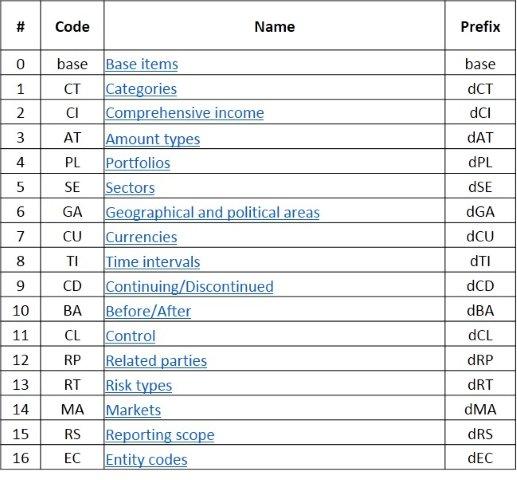Open the Amount types link
This screenshot has width=517, height=480.
[153, 139]
